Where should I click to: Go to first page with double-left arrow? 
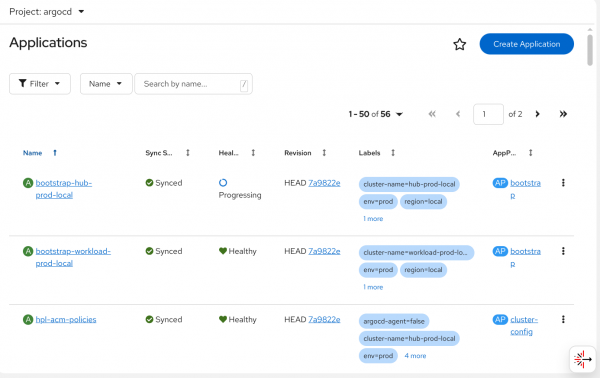[432, 114]
